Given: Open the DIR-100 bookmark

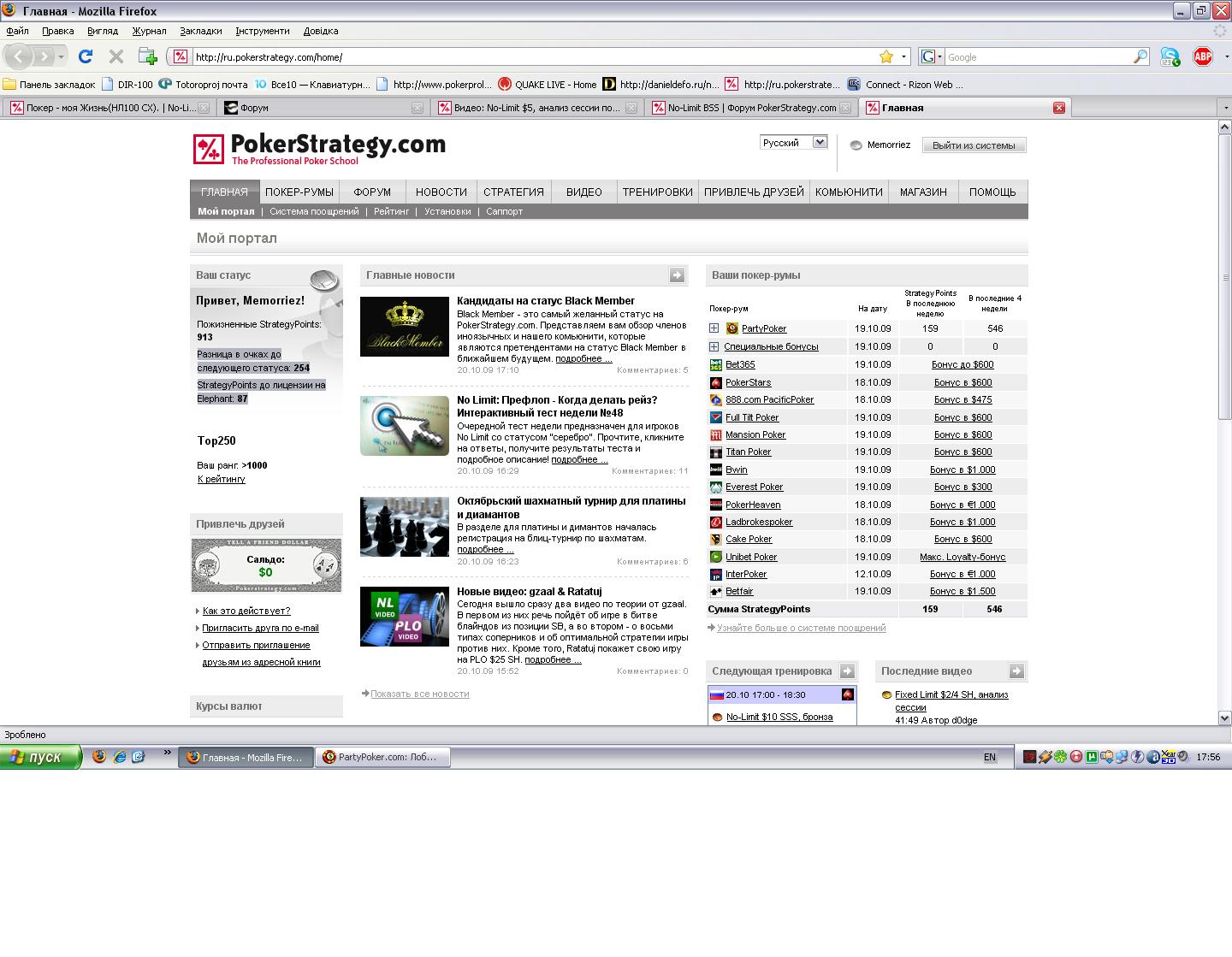Looking at the screenshot, I should (x=127, y=84).
